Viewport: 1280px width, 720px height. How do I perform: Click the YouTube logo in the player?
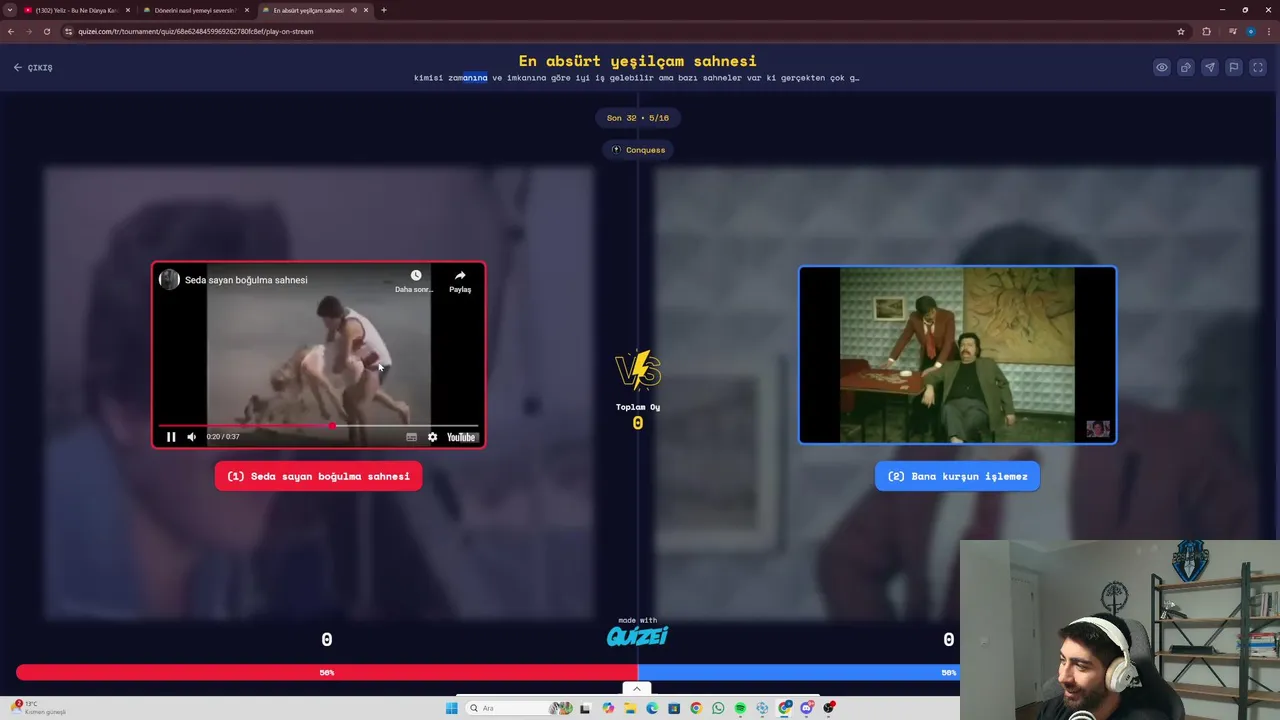(x=461, y=437)
